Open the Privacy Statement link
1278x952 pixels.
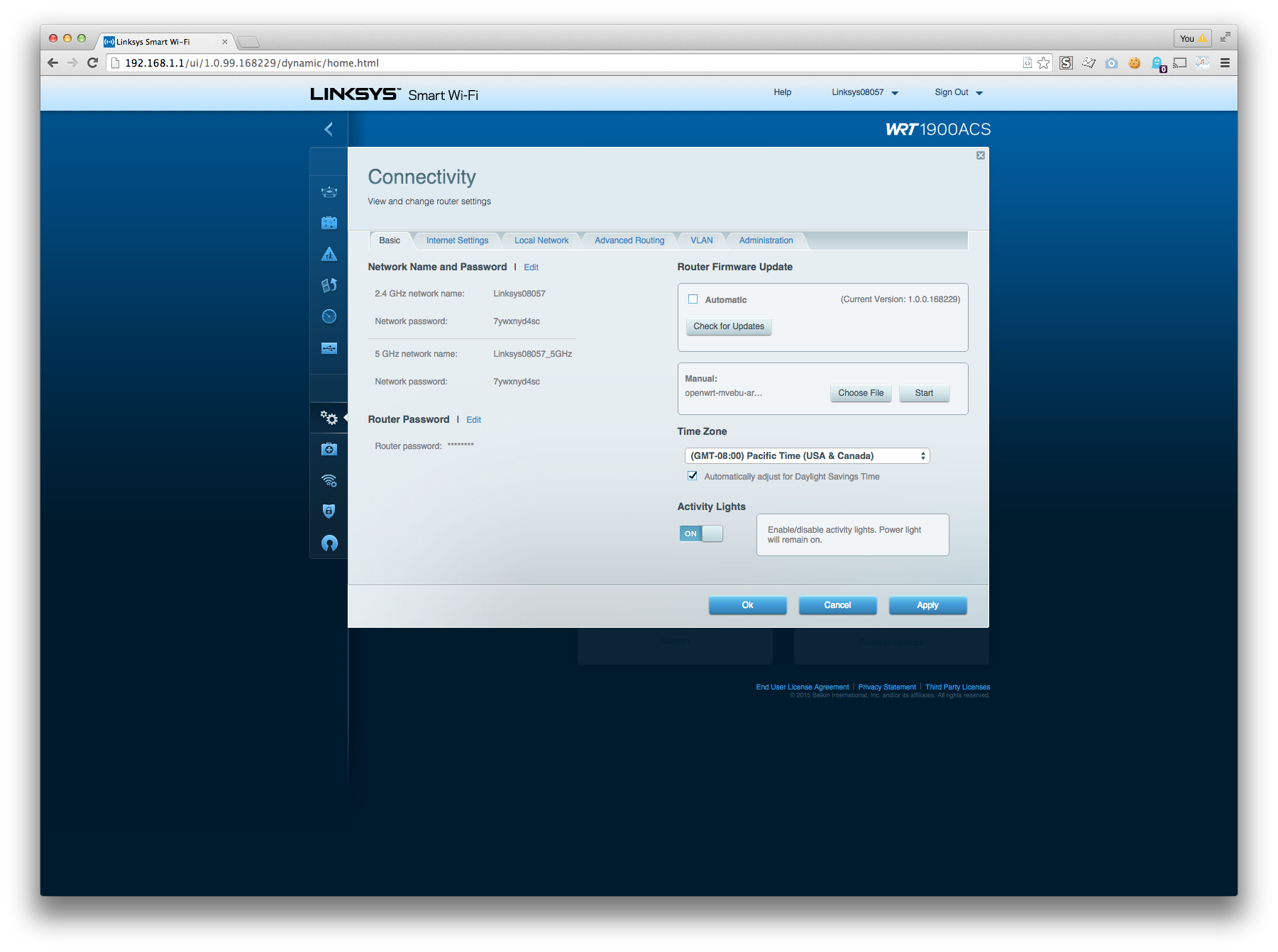click(x=887, y=687)
